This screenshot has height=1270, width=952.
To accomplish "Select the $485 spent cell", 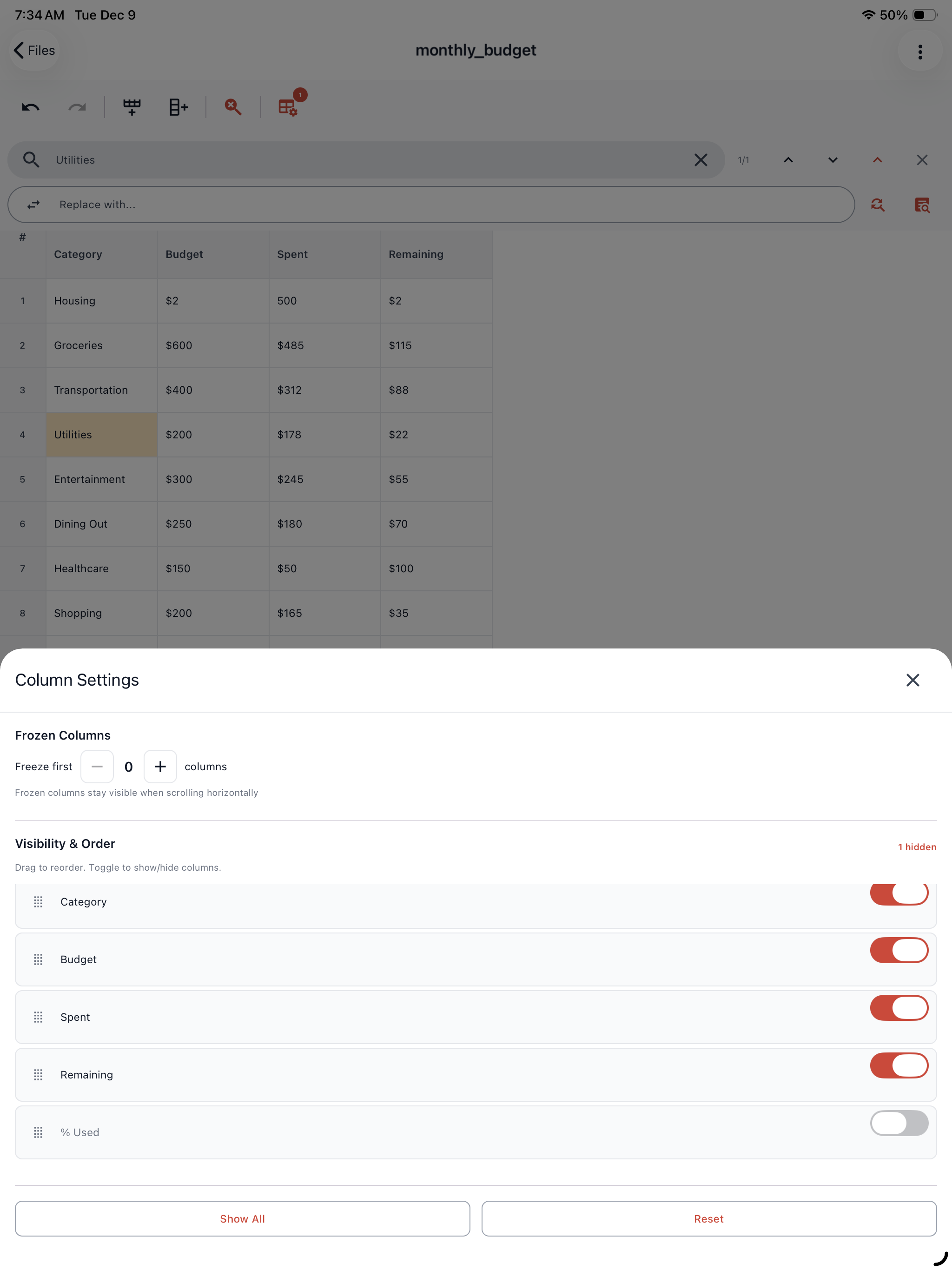I will (324, 345).
